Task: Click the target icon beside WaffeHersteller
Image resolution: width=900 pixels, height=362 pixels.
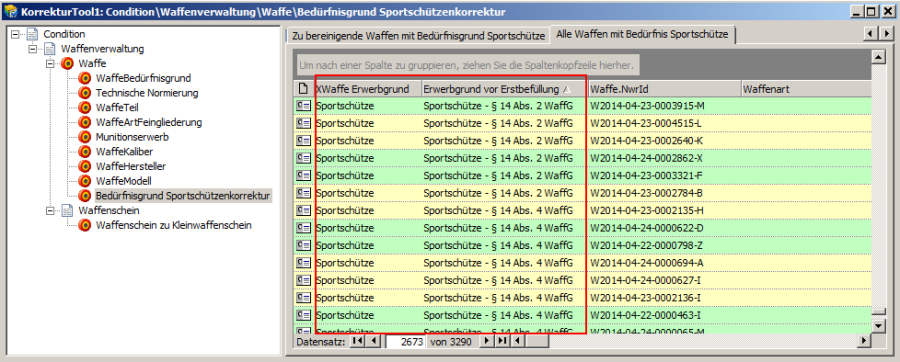Action: point(85,166)
